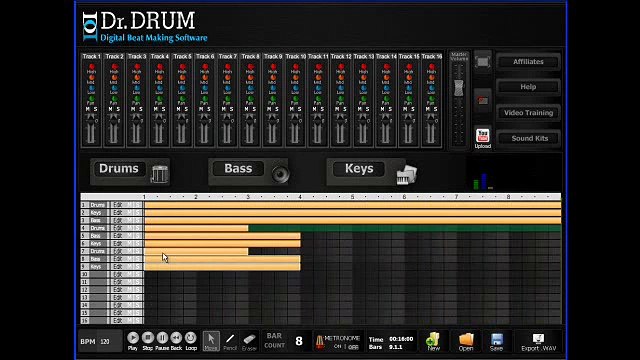Save the project with Save icon

(x=496, y=341)
